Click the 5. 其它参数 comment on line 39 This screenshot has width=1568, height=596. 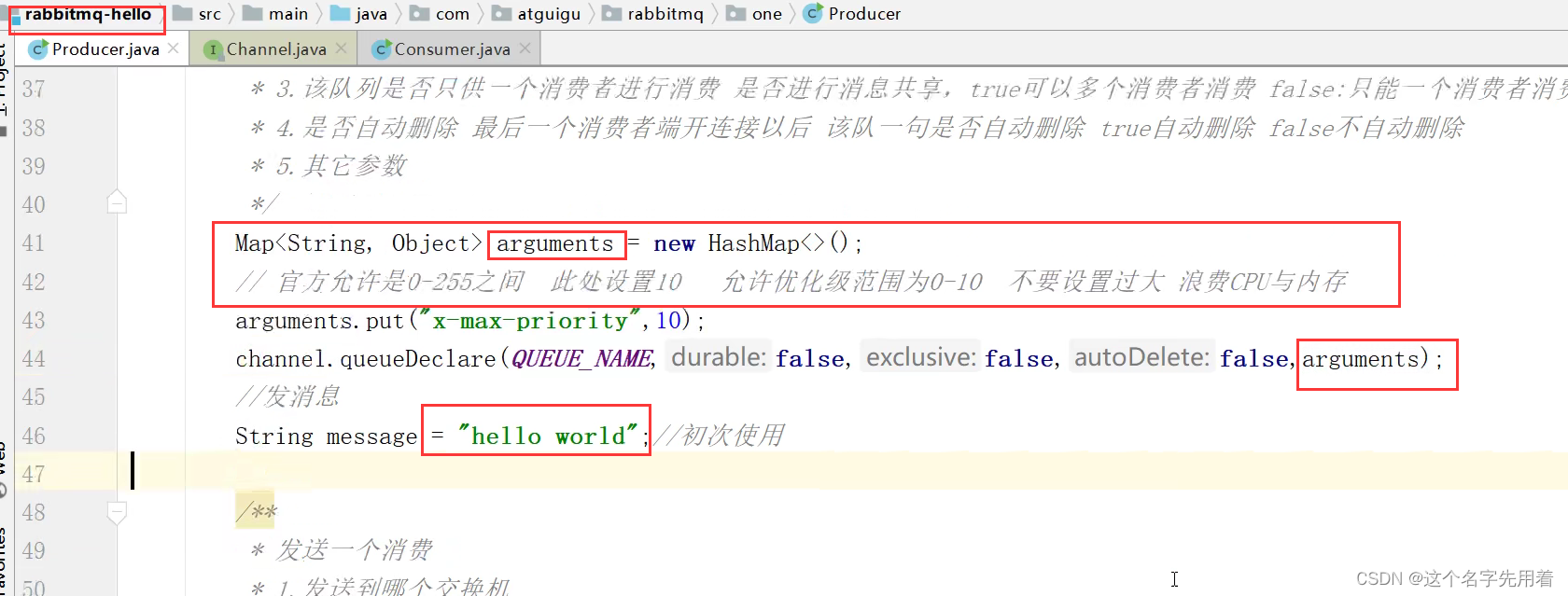click(341, 166)
